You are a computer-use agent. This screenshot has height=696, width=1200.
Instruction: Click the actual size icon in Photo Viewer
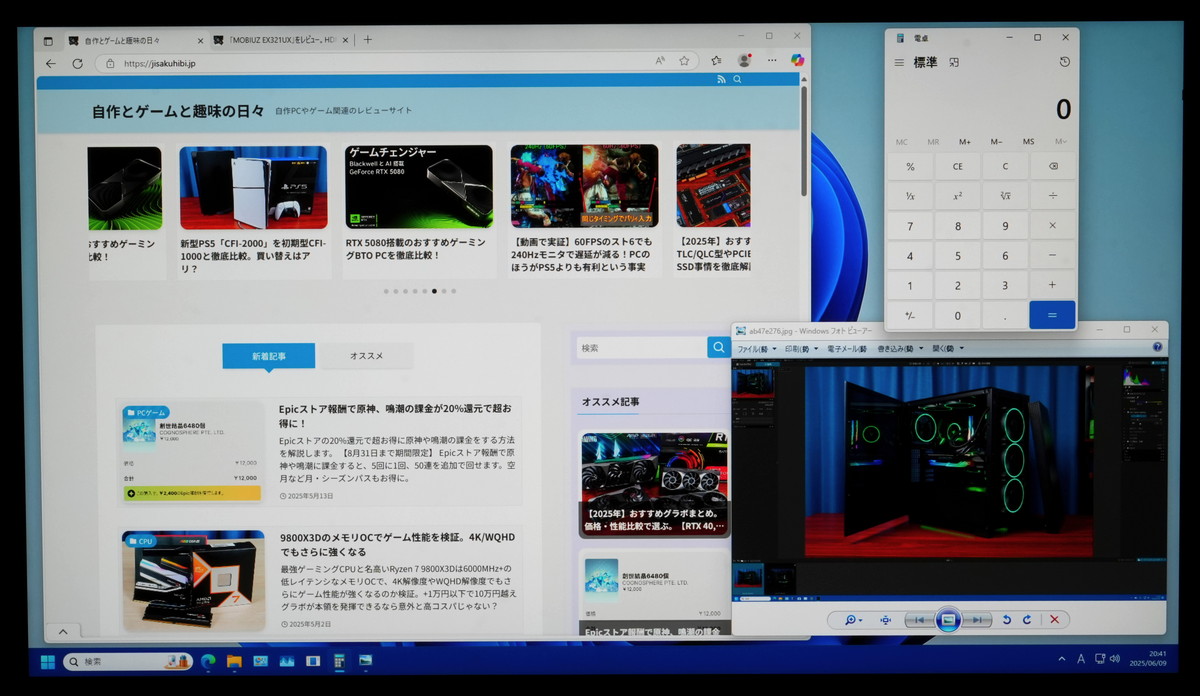(x=885, y=620)
